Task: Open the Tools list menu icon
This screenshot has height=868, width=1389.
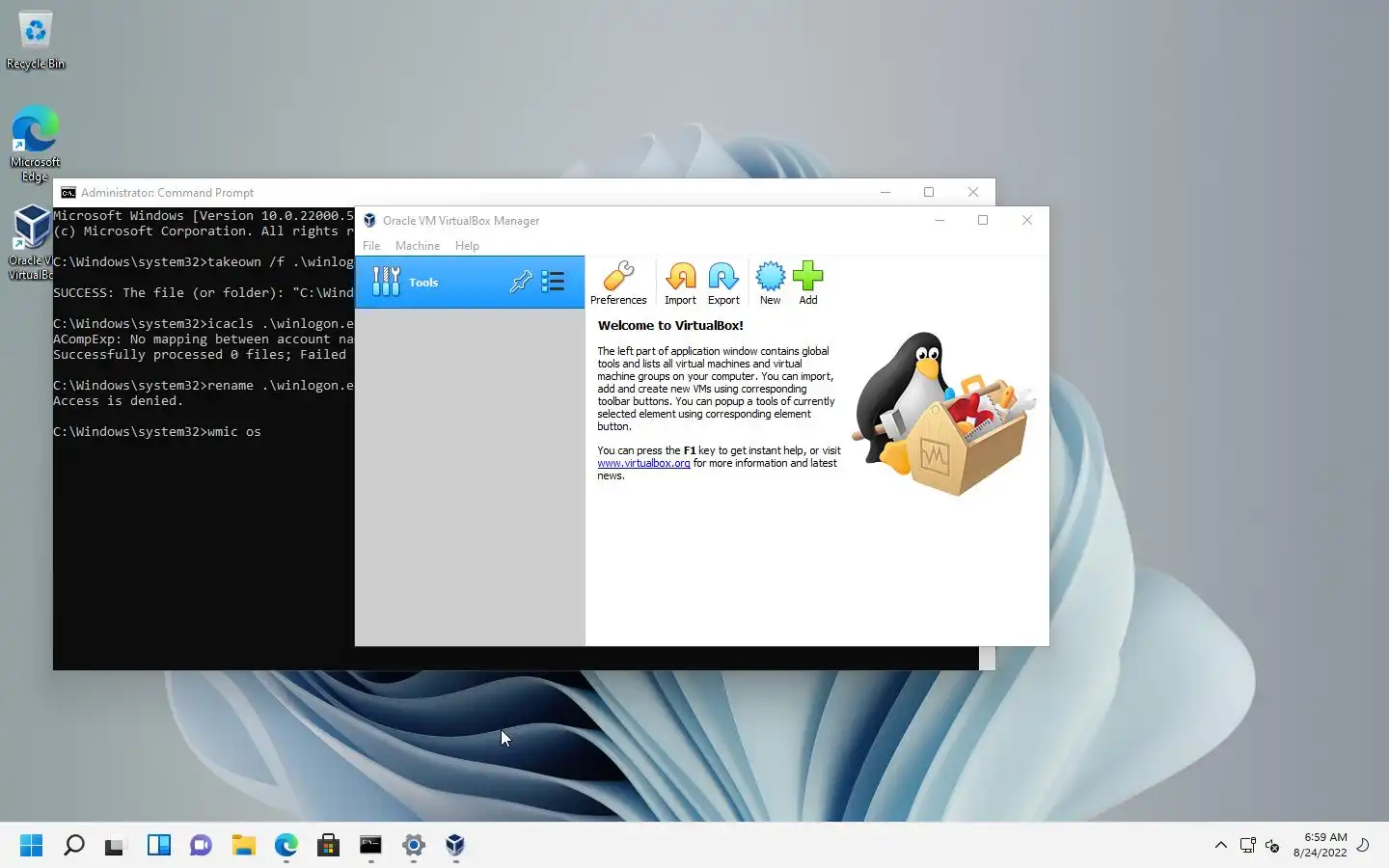Action: tap(553, 282)
